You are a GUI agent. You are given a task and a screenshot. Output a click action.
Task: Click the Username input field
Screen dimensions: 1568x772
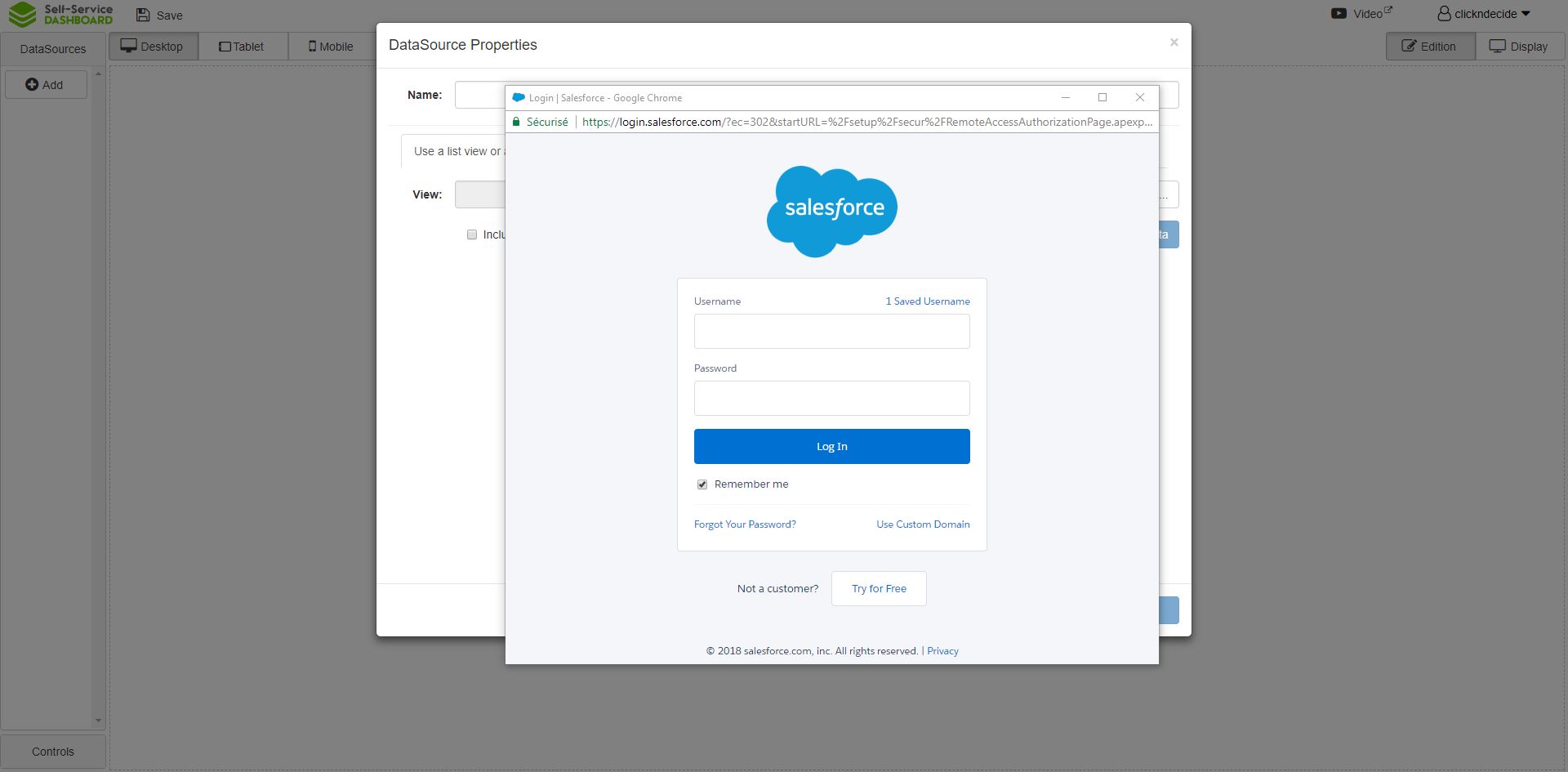832,332
